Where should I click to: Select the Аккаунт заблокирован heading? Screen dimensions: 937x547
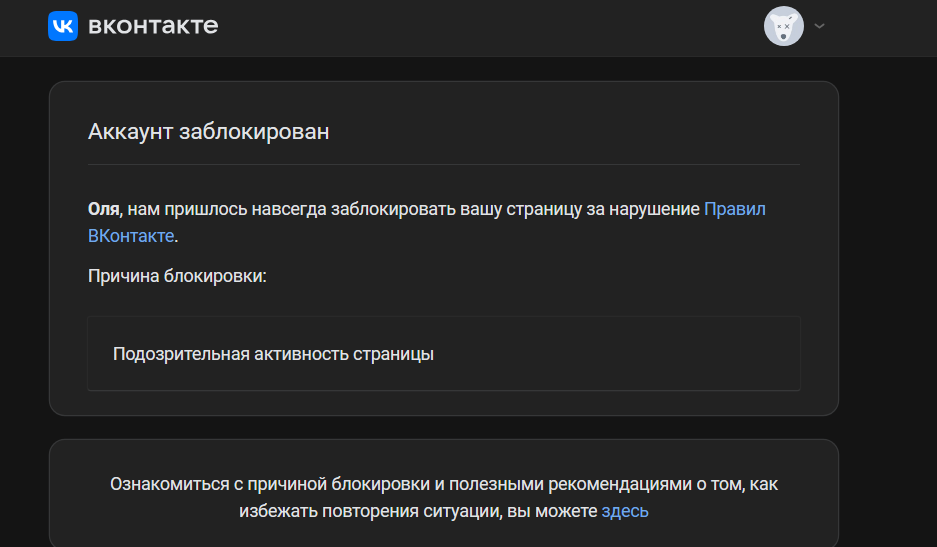(209, 132)
